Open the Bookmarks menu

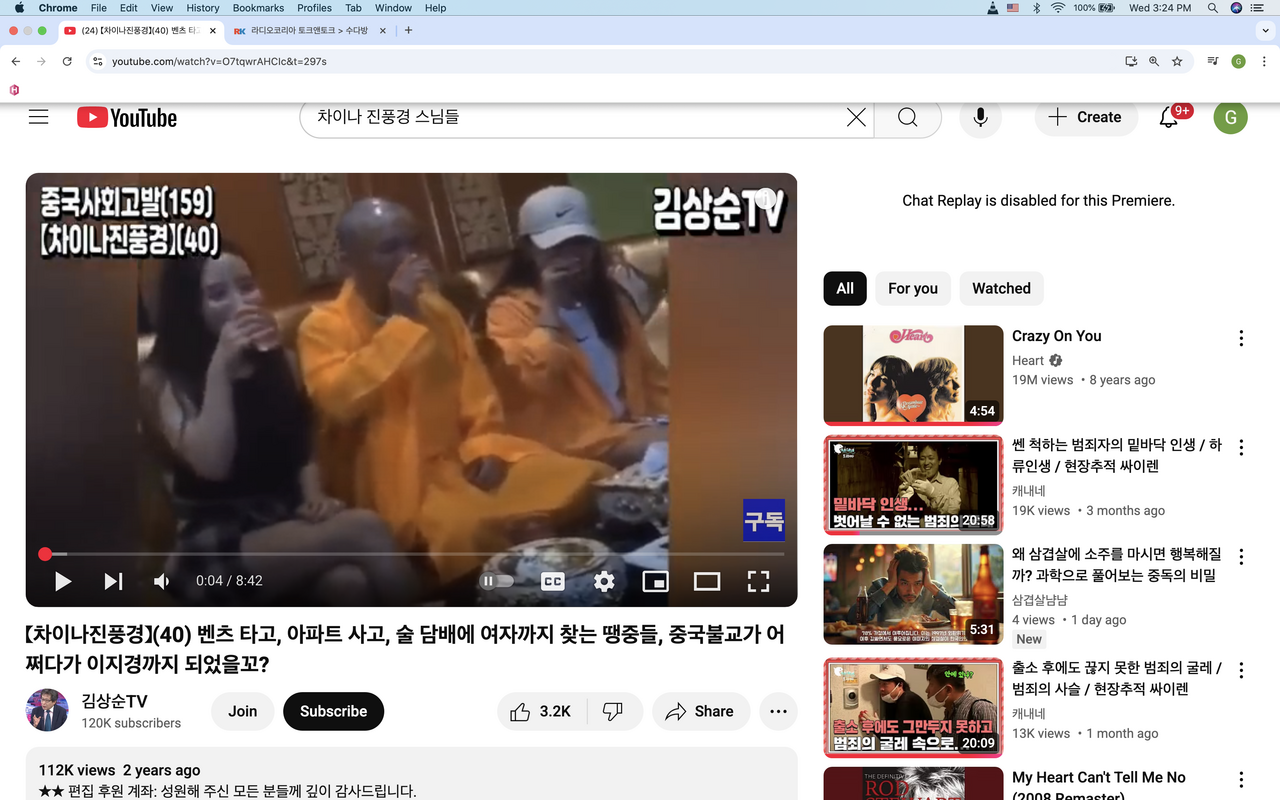point(258,8)
